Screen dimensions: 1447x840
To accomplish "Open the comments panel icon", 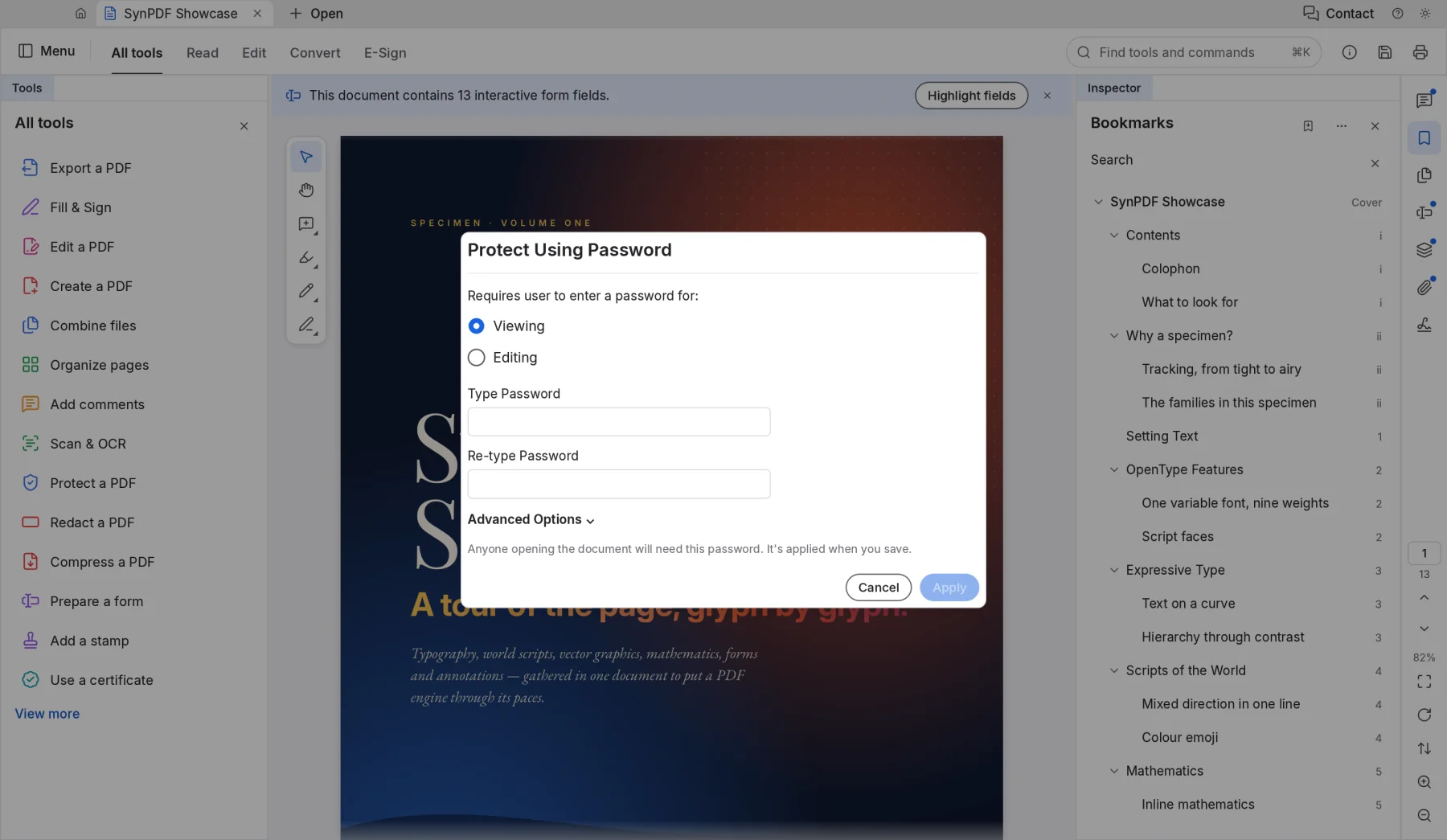I will click(x=1424, y=100).
